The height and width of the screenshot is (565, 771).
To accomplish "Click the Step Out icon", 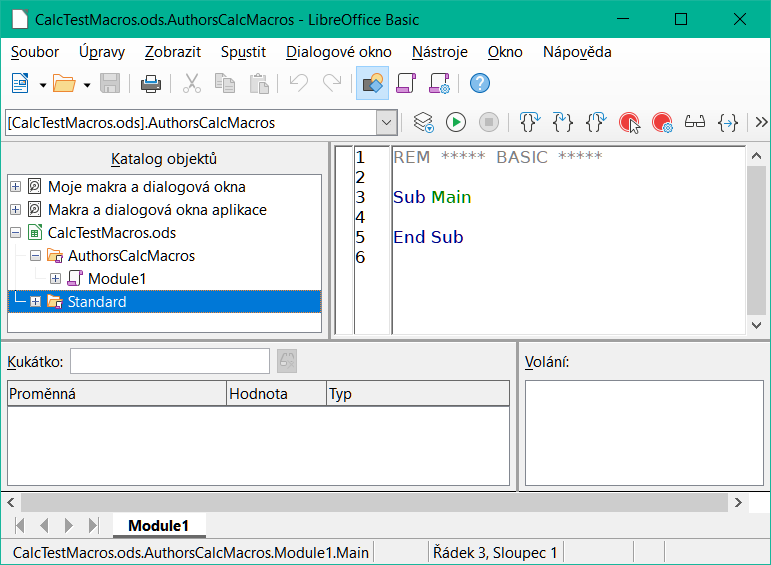I will [595, 122].
